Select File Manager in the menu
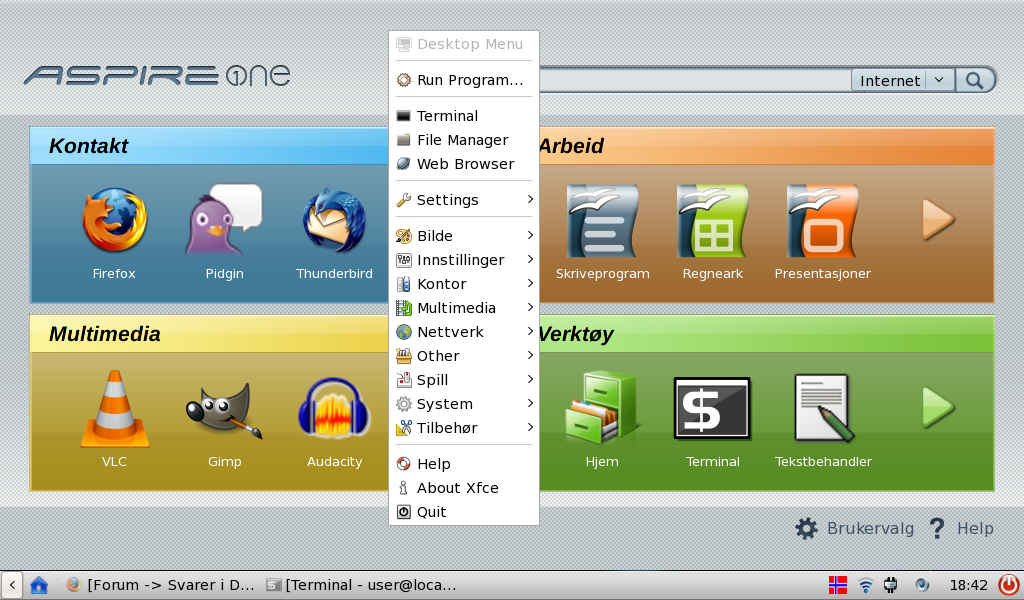1024x600 pixels. (x=464, y=140)
